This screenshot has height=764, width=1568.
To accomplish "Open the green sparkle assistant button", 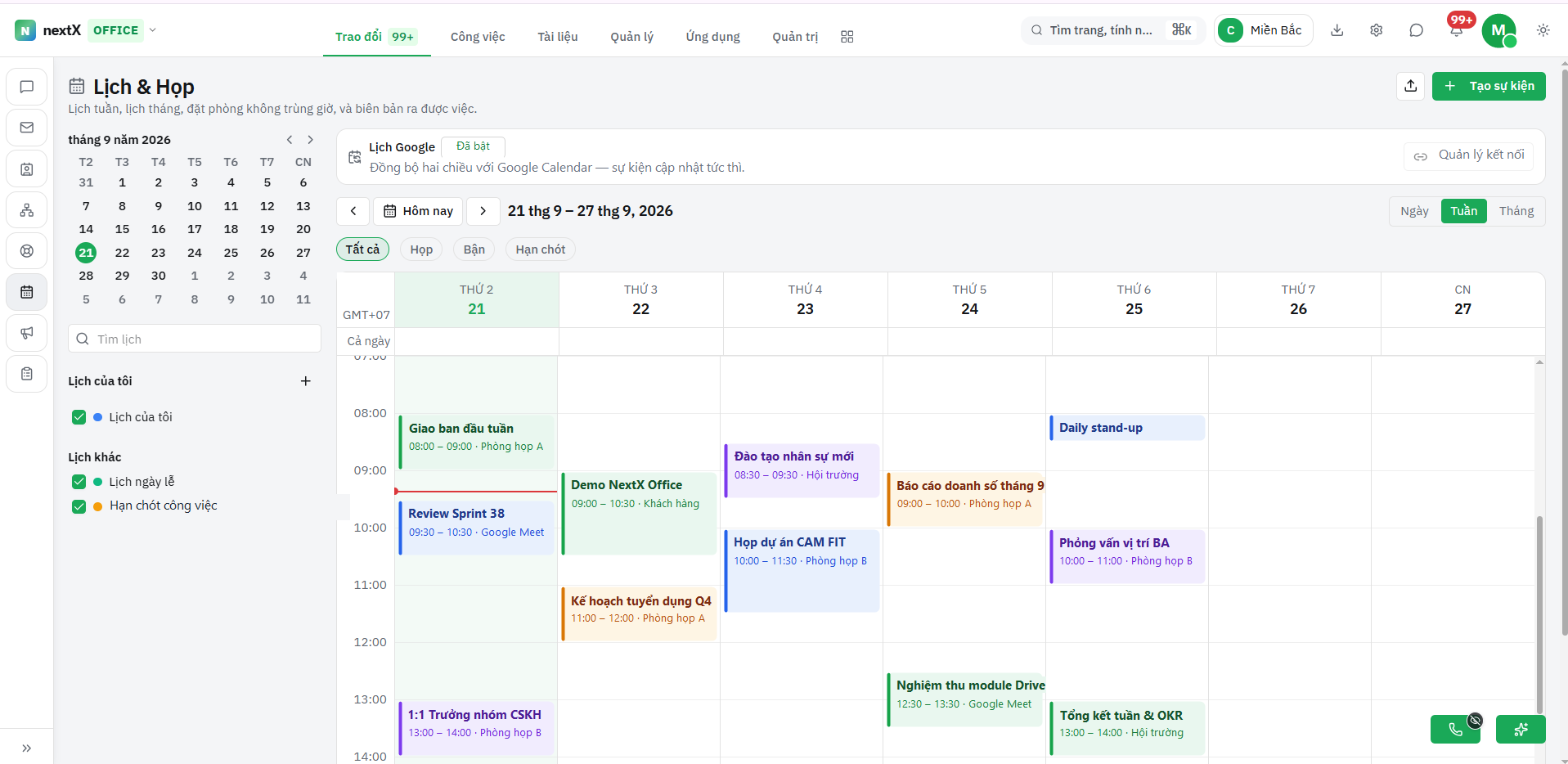I will coord(1521,729).
